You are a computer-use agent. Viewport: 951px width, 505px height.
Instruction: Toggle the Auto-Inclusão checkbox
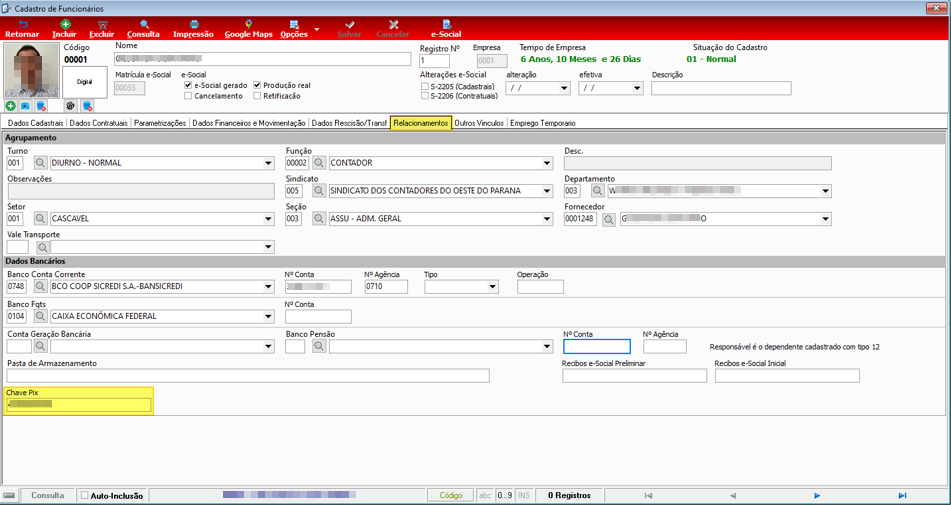click(x=85, y=495)
